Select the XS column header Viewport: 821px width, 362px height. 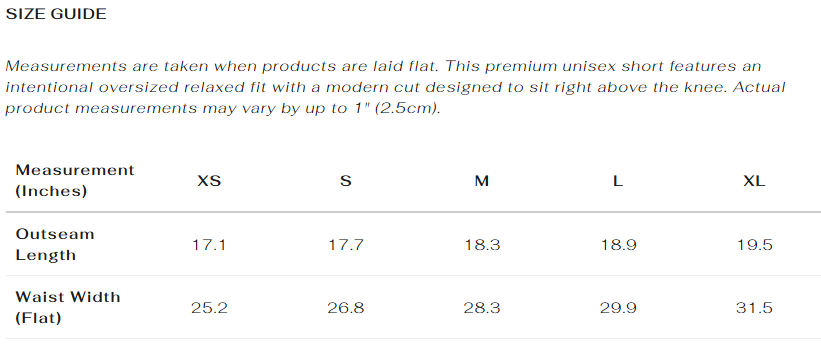[209, 181]
